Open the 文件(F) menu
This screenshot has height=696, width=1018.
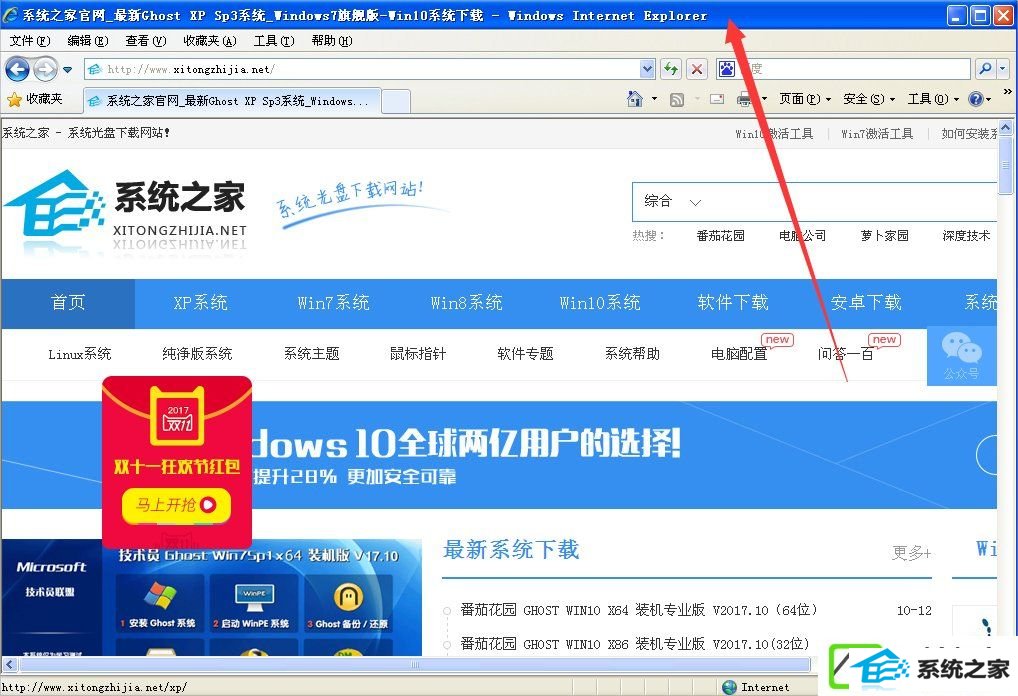tap(30, 41)
